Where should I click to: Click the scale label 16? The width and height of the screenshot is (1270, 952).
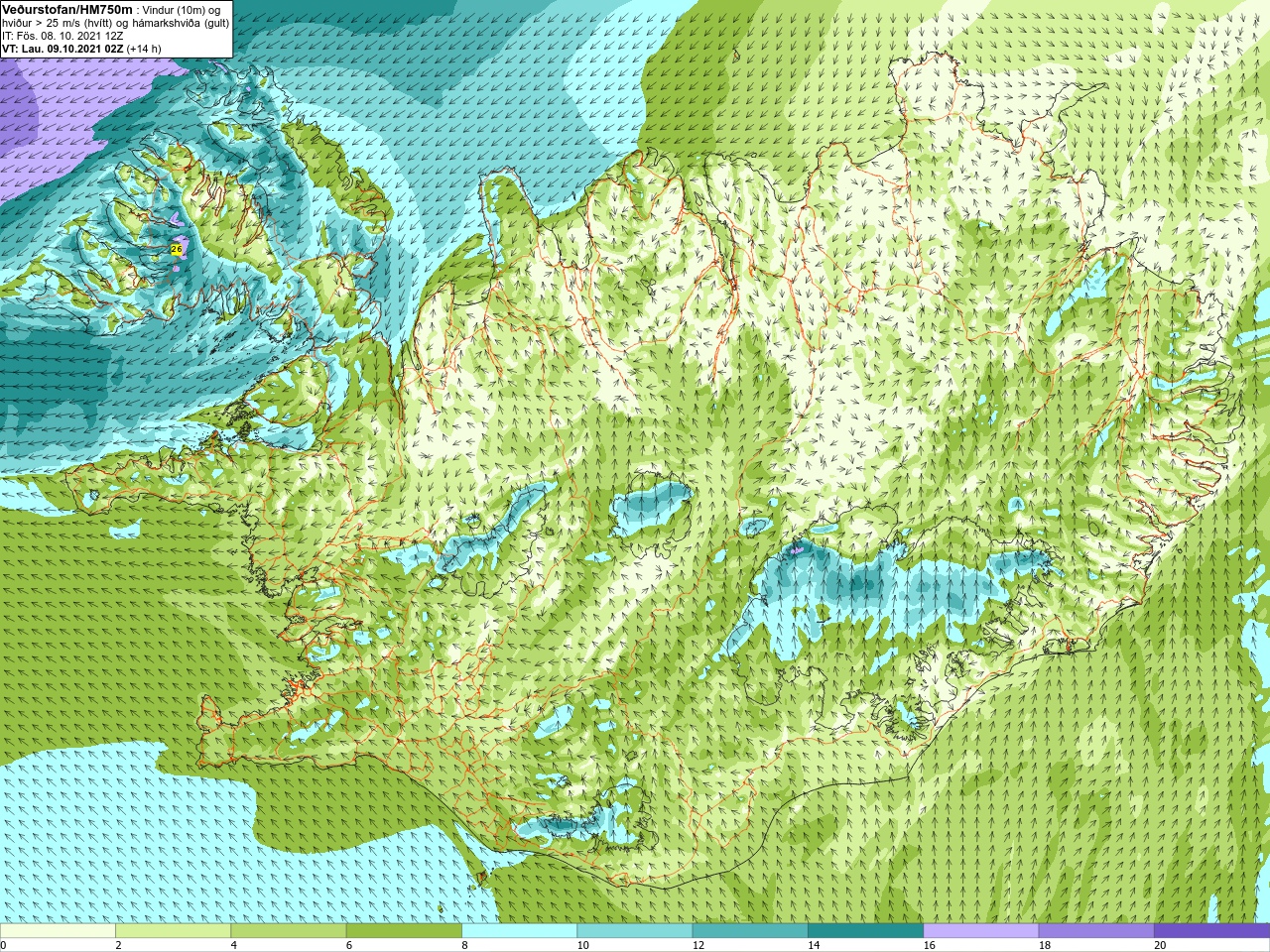click(x=930, y=945)
